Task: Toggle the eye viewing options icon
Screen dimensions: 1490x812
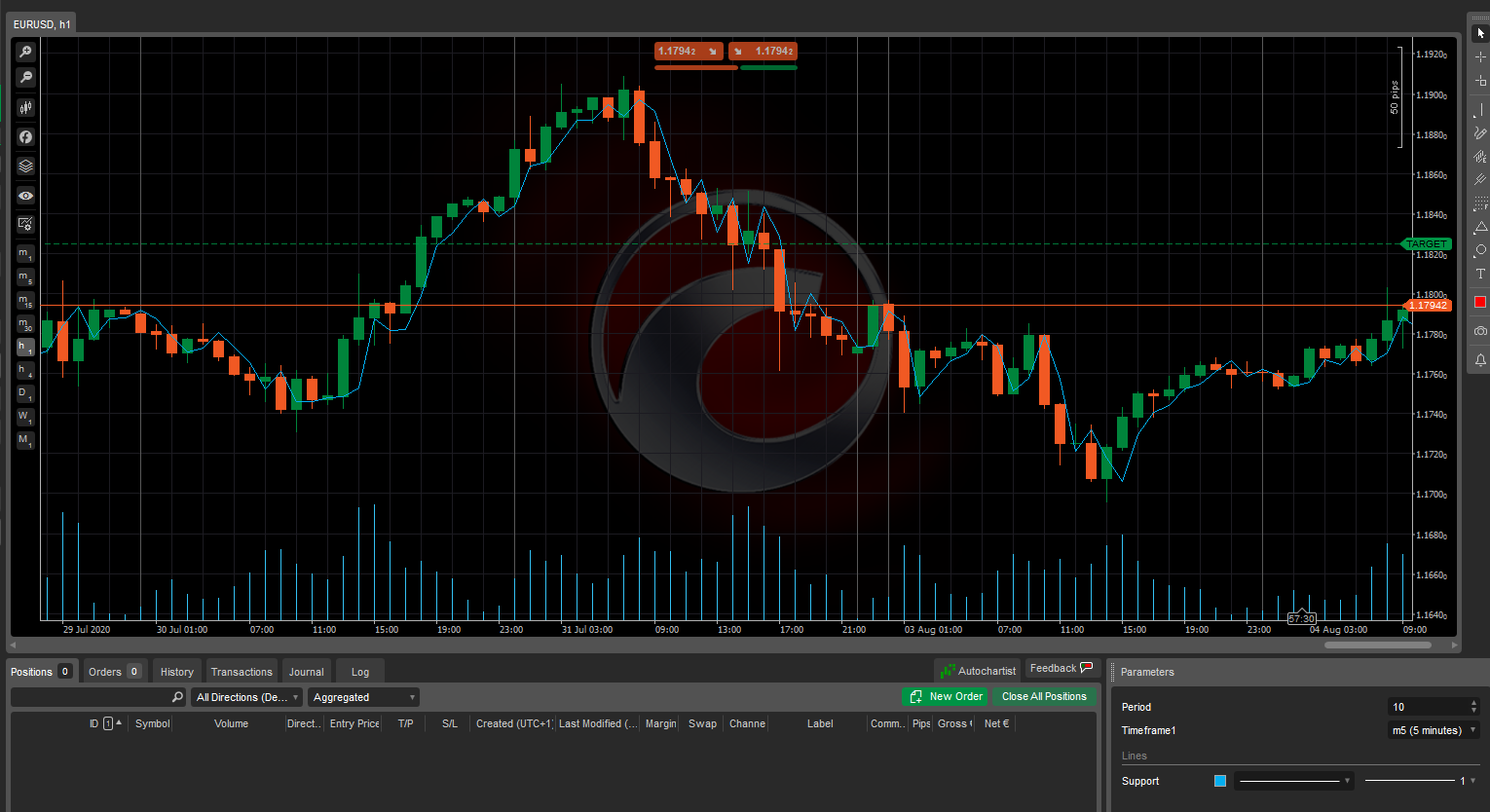Action: coord(25,196)
